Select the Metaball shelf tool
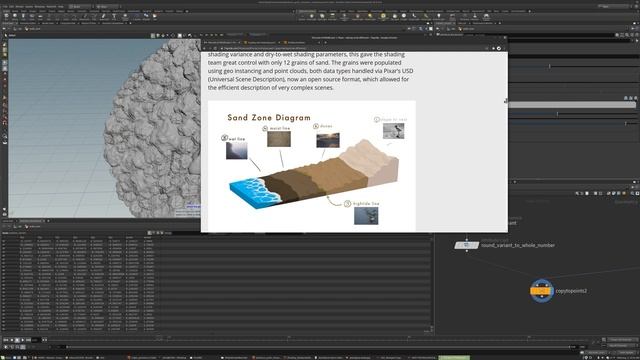 (146, 16)
